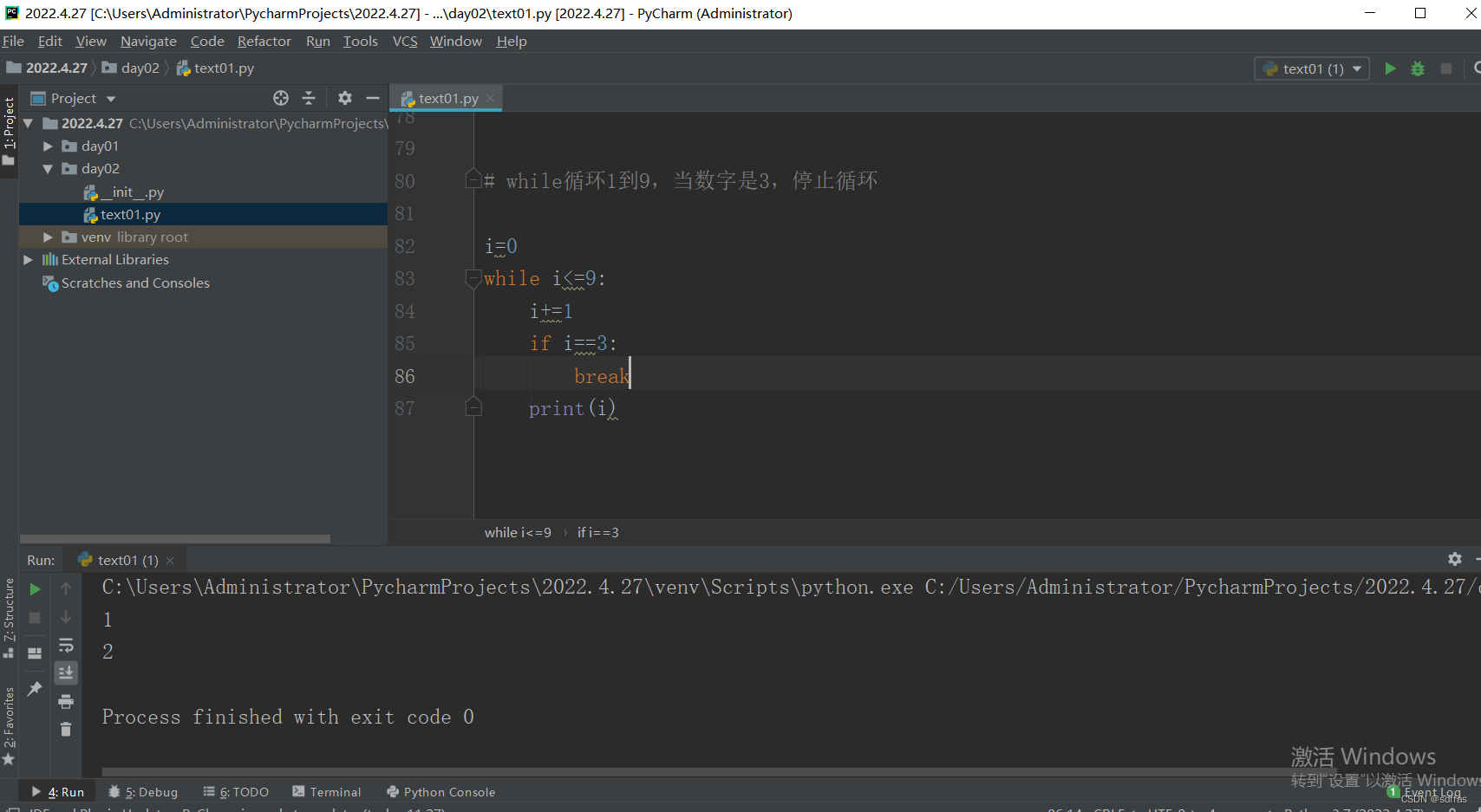Open the 4: Run tool window tab

click(58, 792)
